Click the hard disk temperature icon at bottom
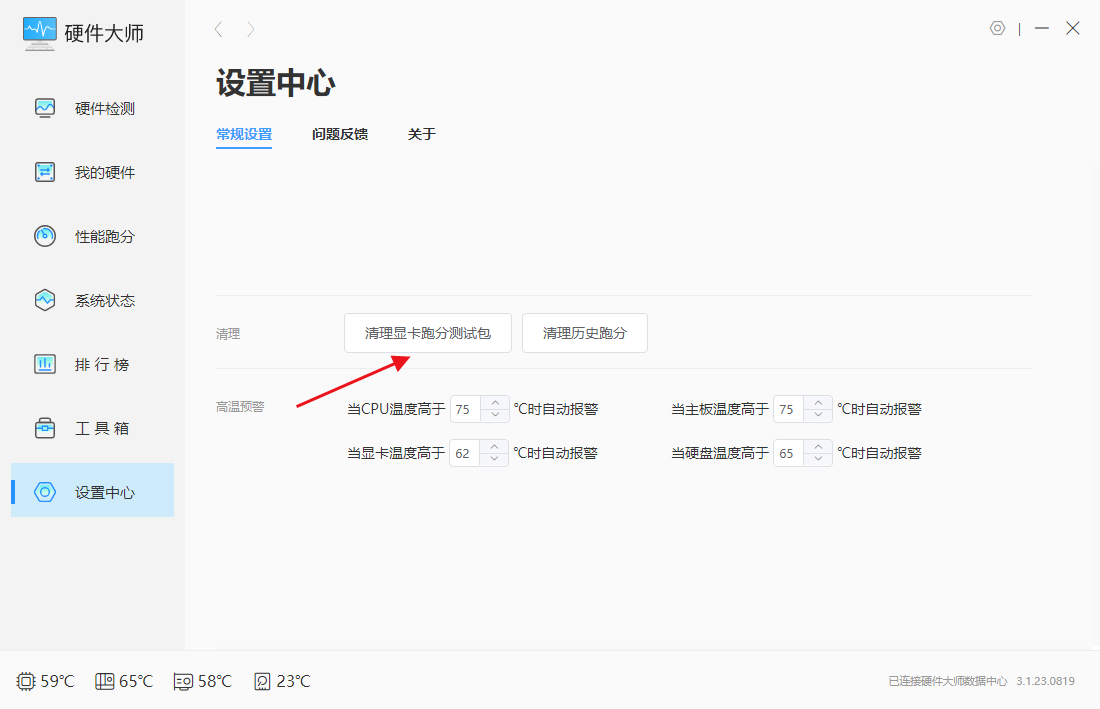This screenshot has width=1100, height=709. (262, 681)
